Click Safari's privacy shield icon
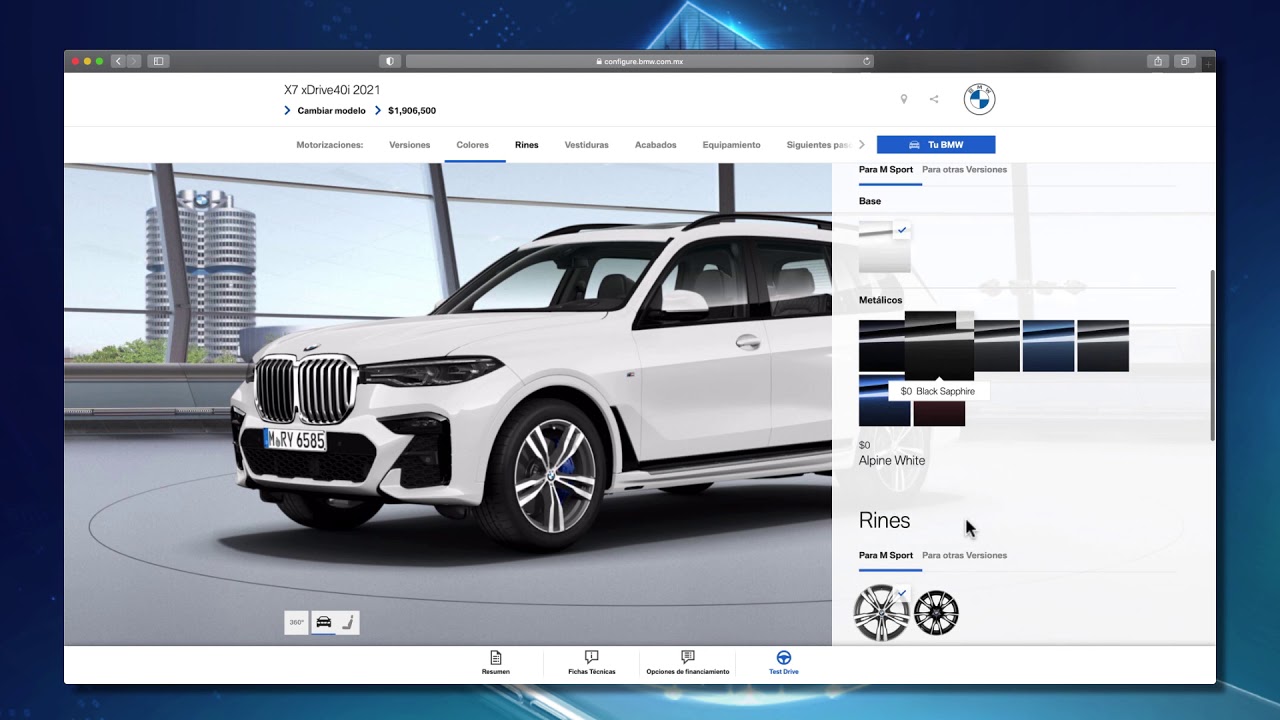Viewport: 1280px width, 720px height. click(389, 61)
